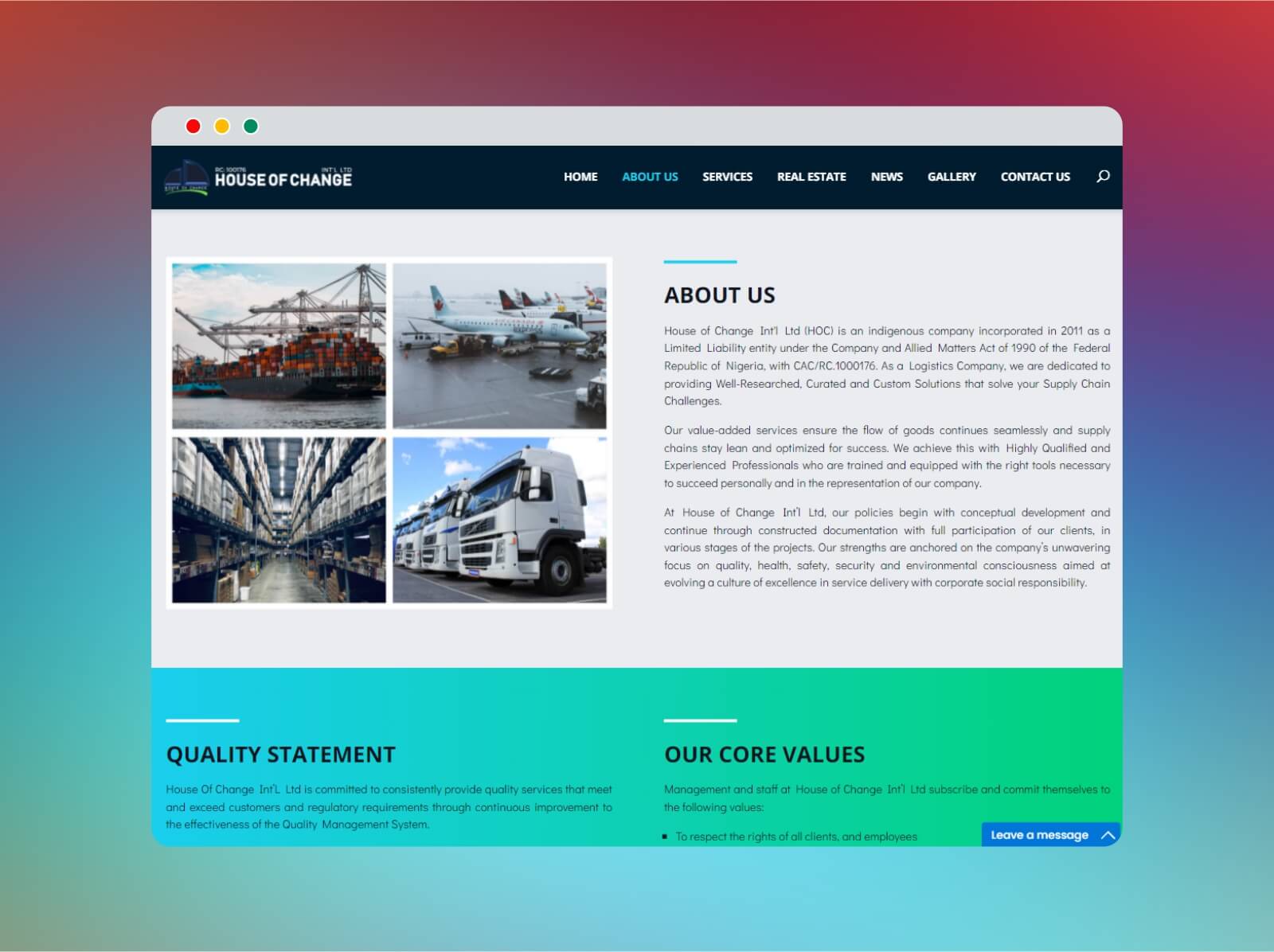
Task: Select the white trucks photo
Action: point(499,520)
